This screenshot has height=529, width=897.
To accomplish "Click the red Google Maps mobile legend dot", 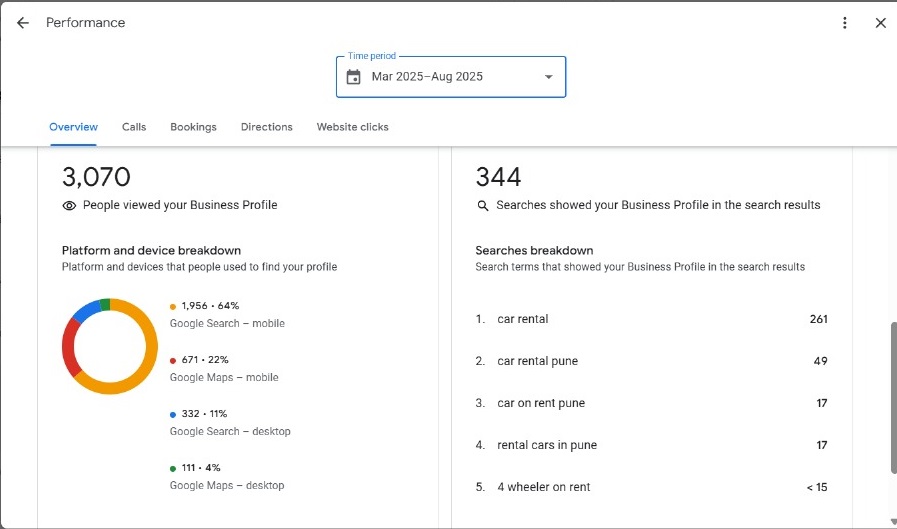I will pyautogui.click(x=173, y=360).
